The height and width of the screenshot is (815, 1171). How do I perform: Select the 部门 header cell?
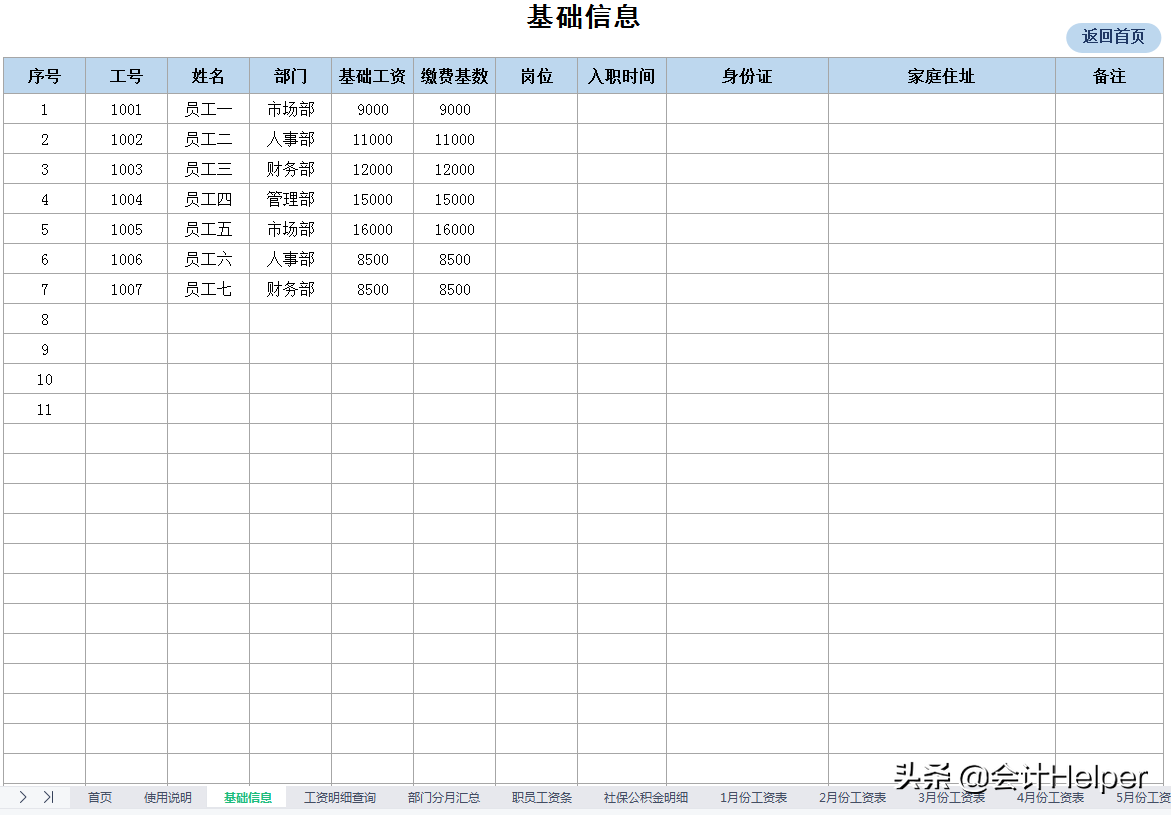point(291,76)
